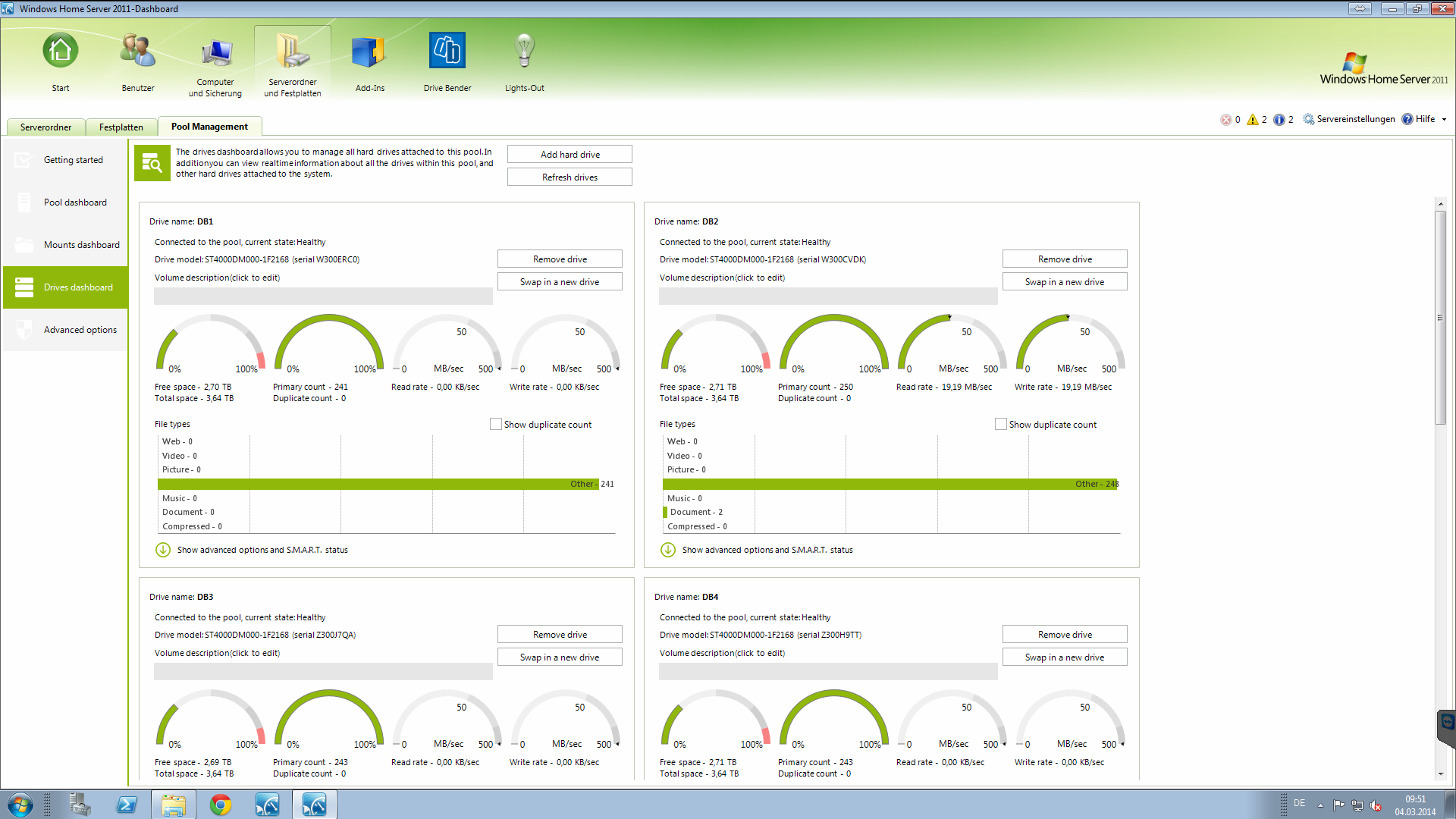
Task: Switch to the Serverordner tab
Action: coord(45,127)
